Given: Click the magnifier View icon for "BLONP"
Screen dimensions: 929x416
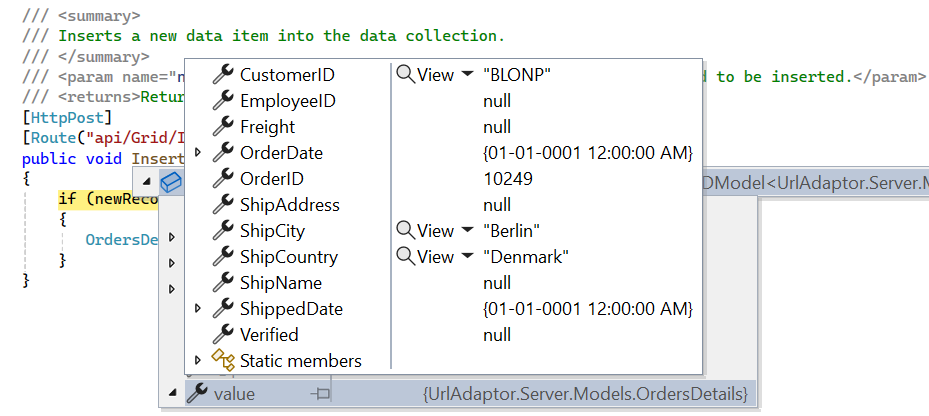Looking at the screenshot, I should point(406,75).
